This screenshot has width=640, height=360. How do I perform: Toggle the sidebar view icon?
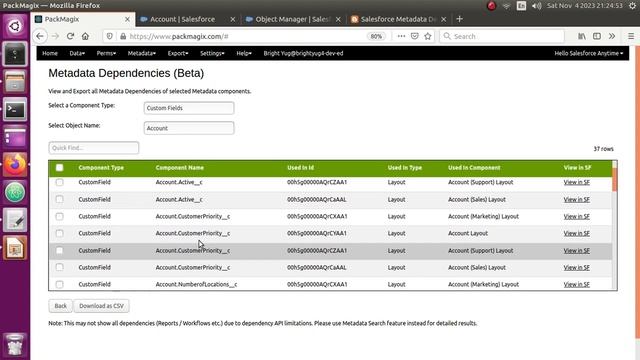[597, 36]
